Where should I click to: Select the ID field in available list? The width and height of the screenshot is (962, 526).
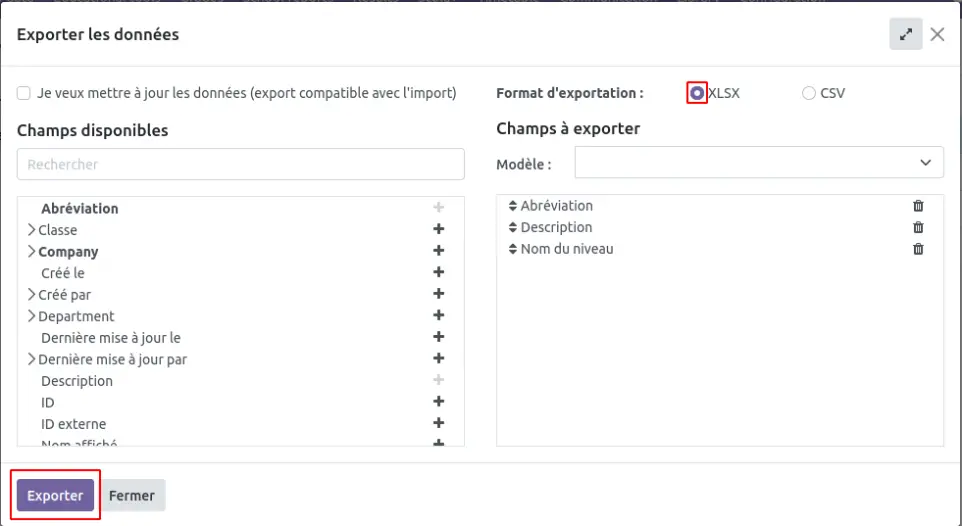tap(48, 402)
